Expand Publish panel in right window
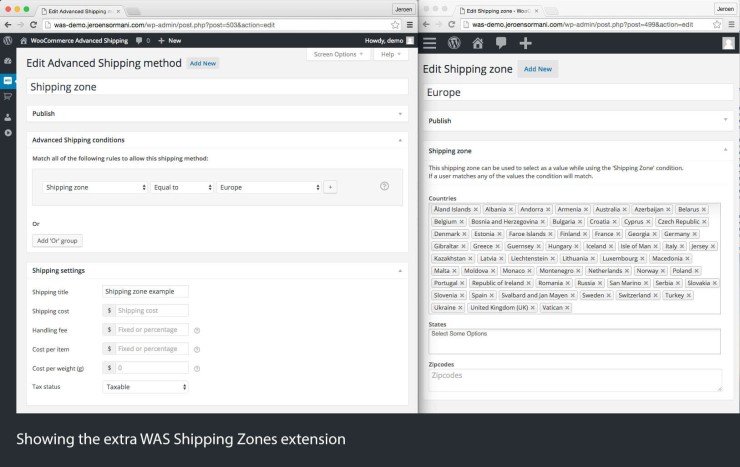 pyautogui.click(x=726, y=120)
